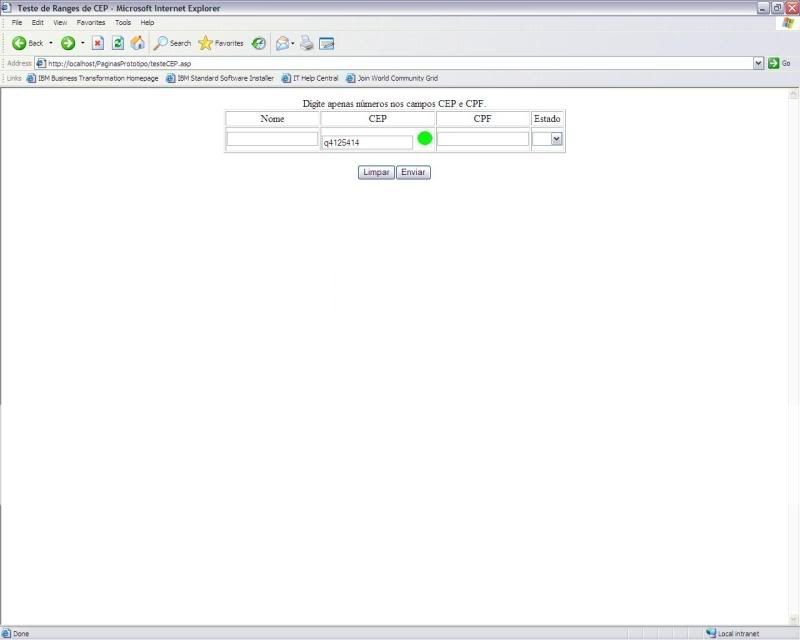Expand the Back button history arrow
The height and width of the screenshot is (640, 800).
click(x=51, y=43)
